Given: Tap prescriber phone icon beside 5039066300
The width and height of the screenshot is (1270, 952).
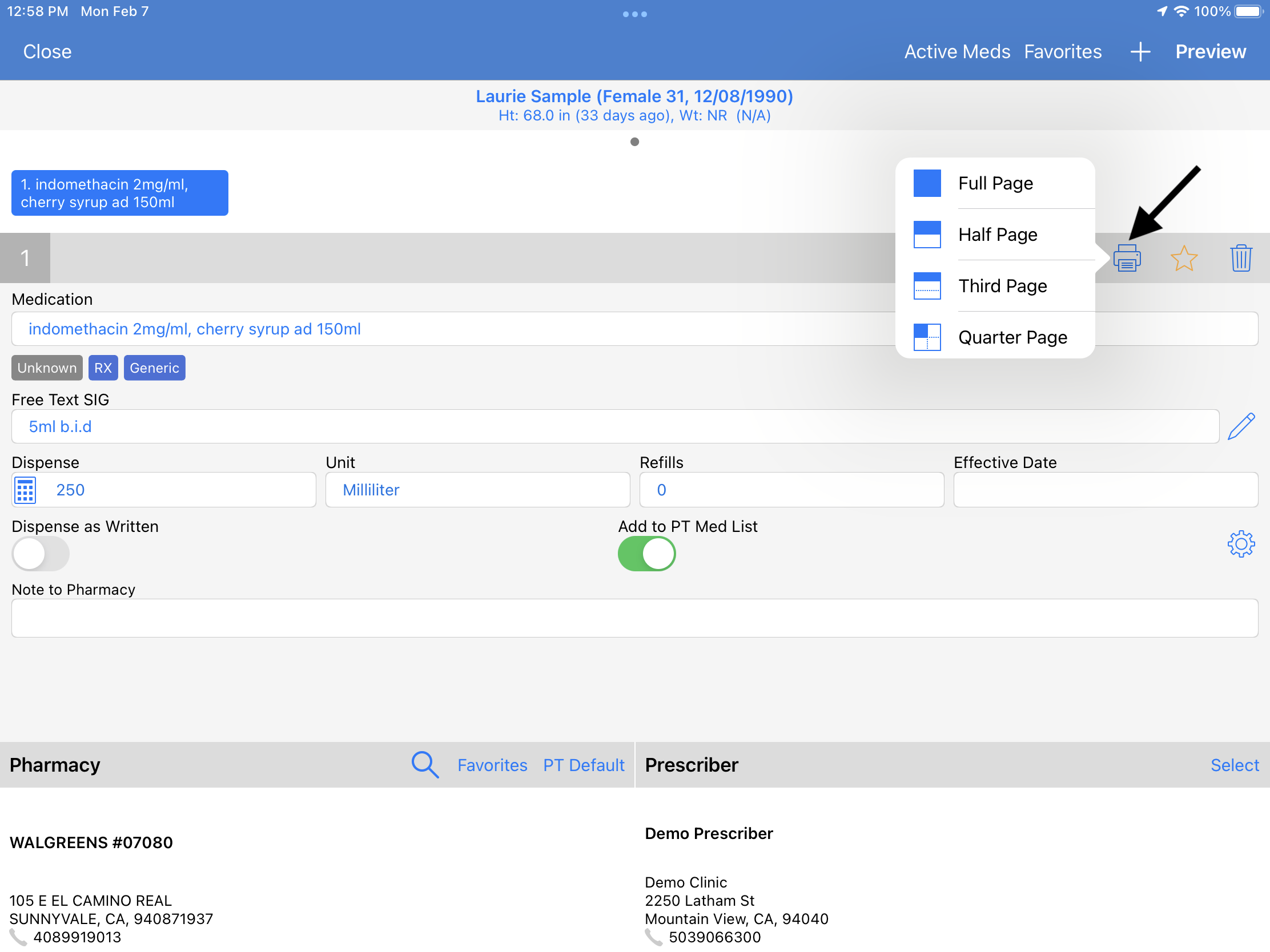Looking at the screenshot, I should click(x=653, y=937).
